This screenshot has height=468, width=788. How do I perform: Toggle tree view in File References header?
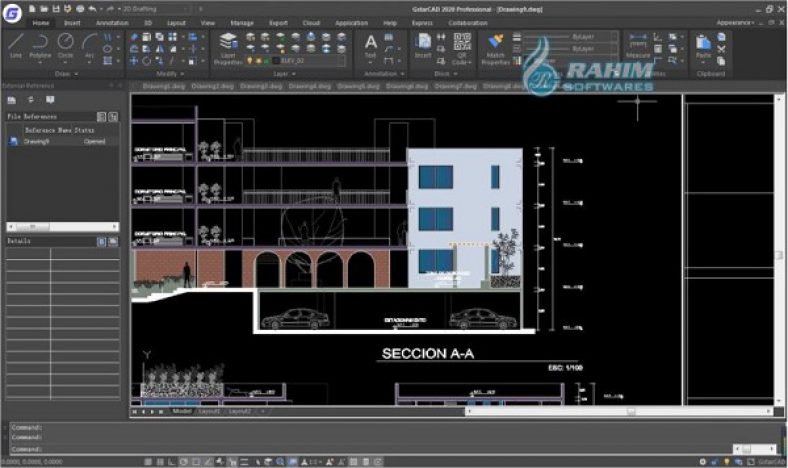click(x=113, y=117)
